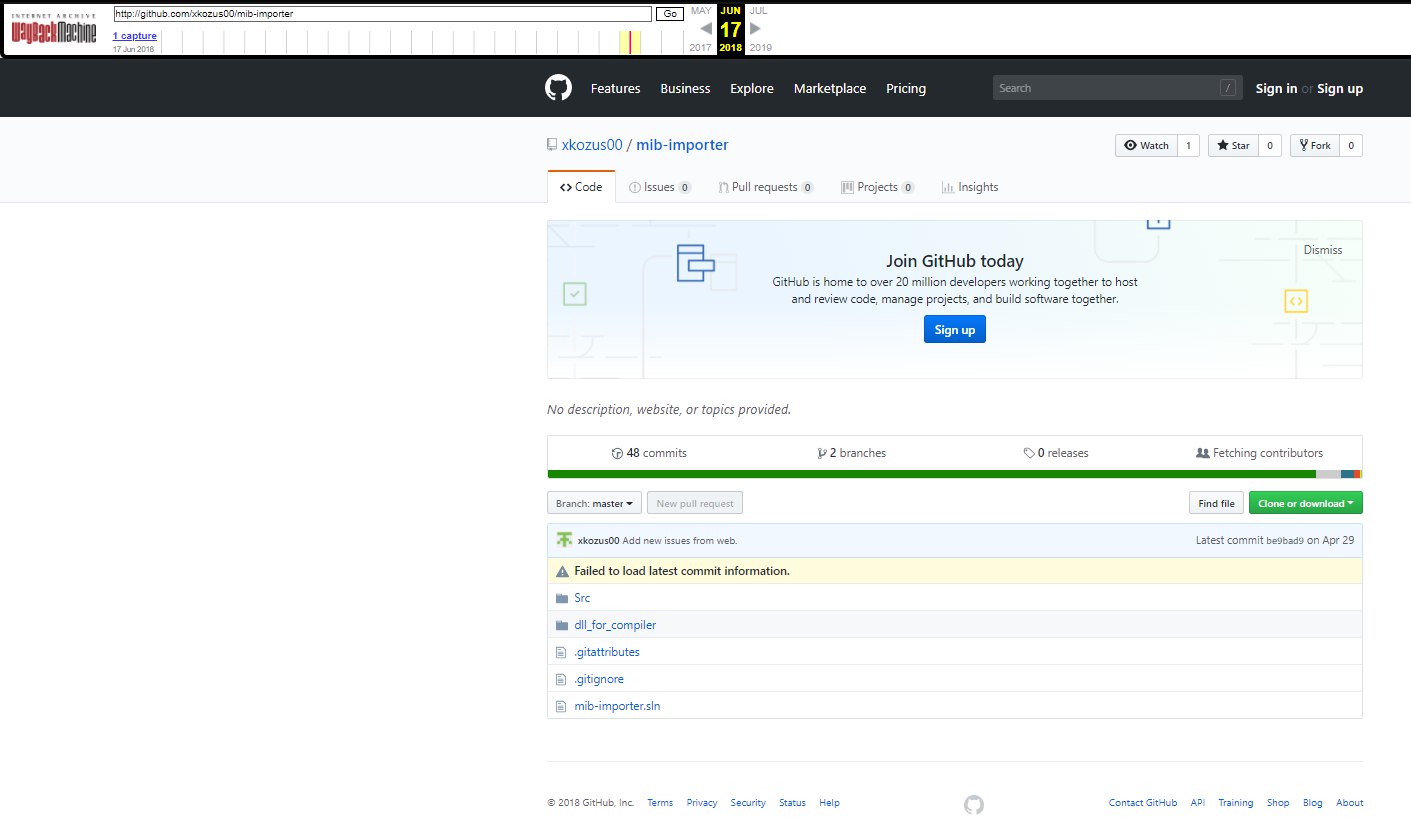
Task: Click Fetching contributors link
Action: (x=1260, y=453)
